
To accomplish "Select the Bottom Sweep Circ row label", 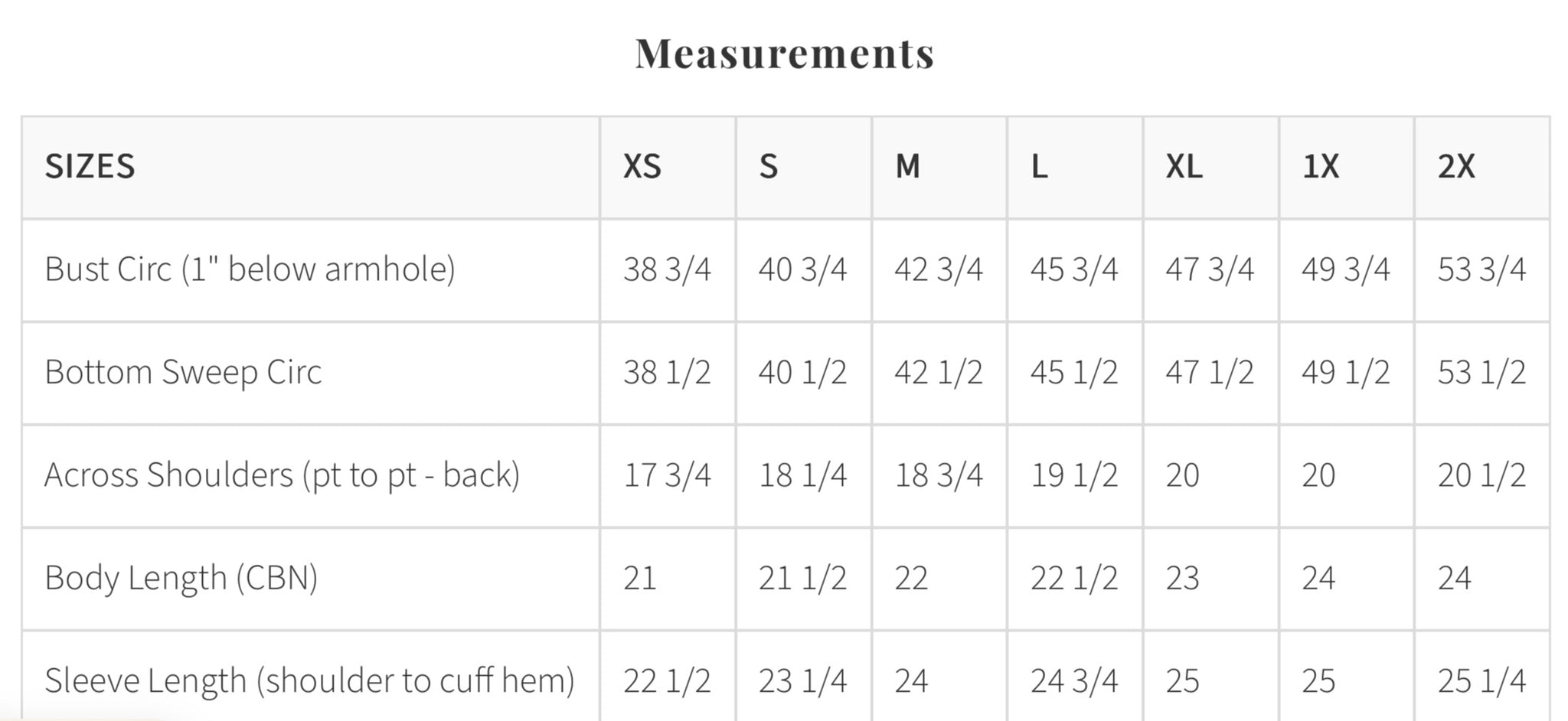I will pyautogui.click(x=183, y=372).
